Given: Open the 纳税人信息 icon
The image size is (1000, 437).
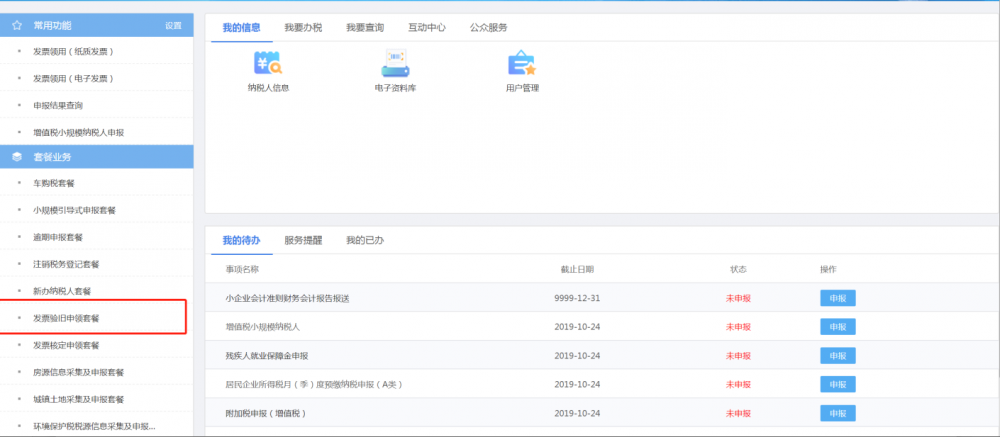Looking at the screenshot, I should coord(268,66).
